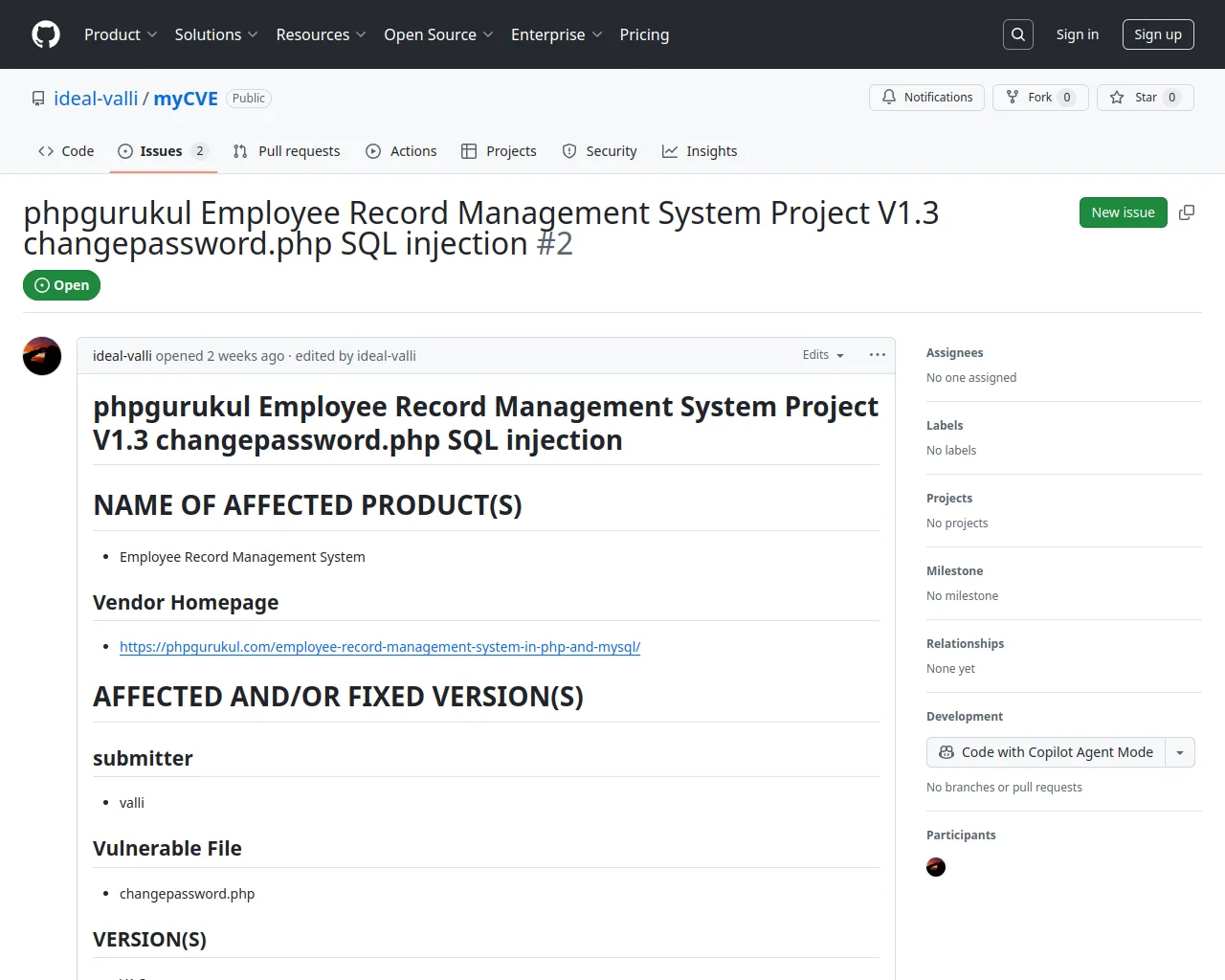Open the ideal-valli owner link
Viewport: 1225px width, 980px height.
(96, 99)
